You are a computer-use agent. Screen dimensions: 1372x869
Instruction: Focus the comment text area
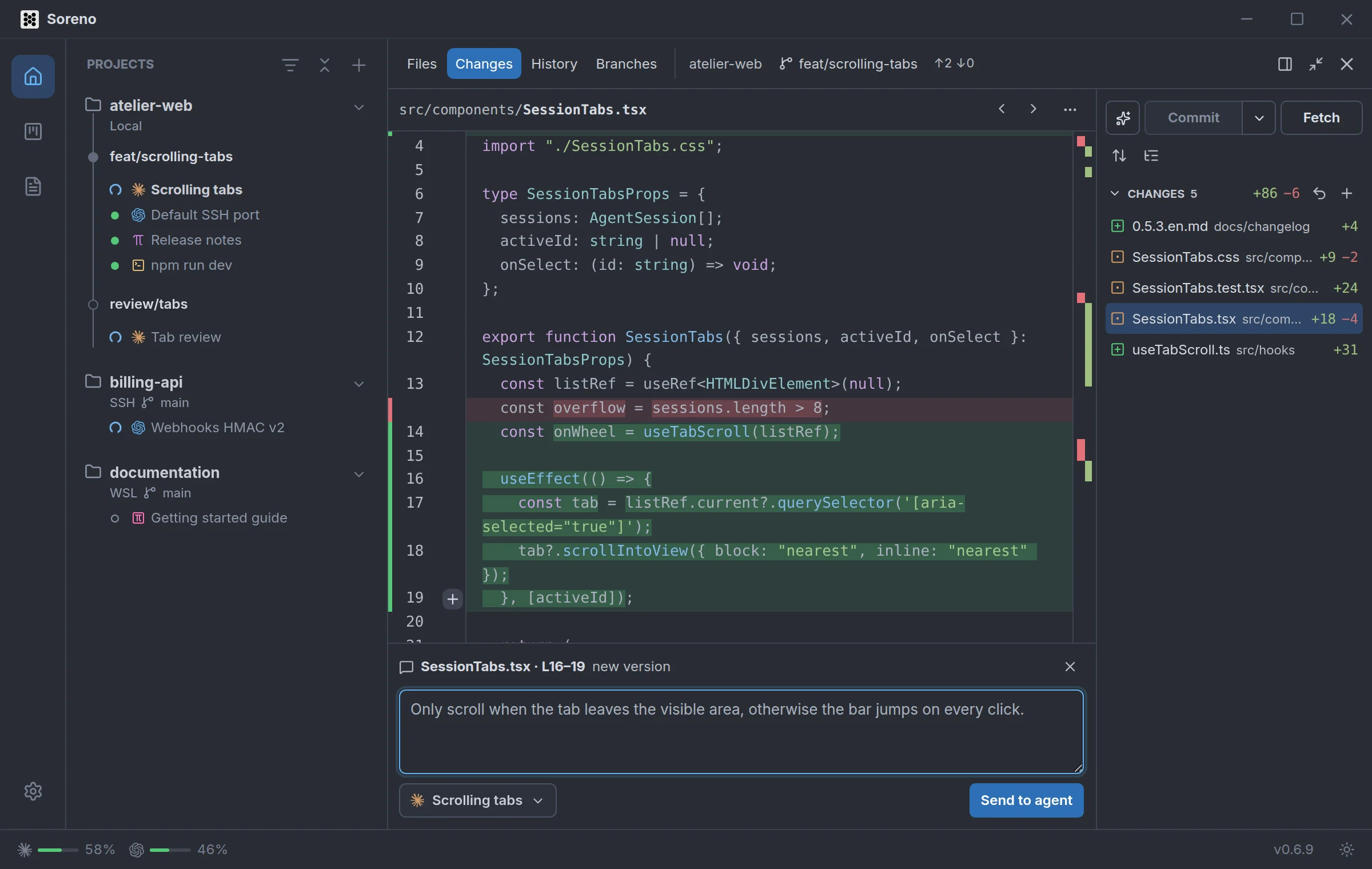[741, 732]
